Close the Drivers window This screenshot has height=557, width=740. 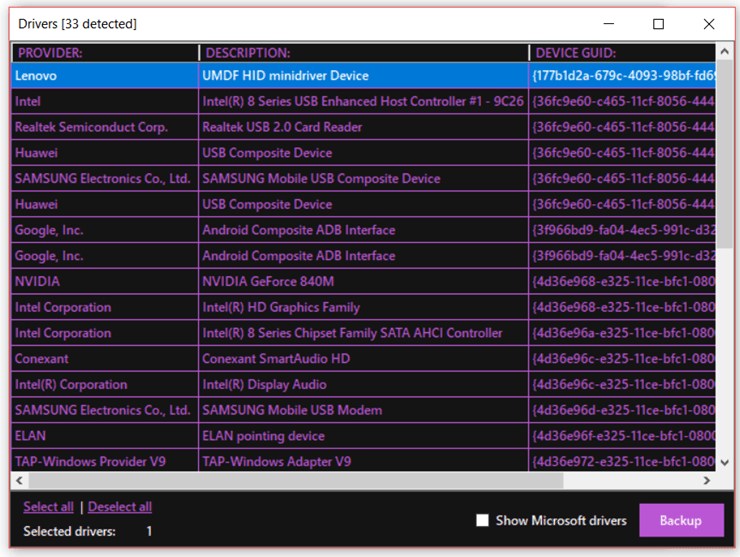708,24
